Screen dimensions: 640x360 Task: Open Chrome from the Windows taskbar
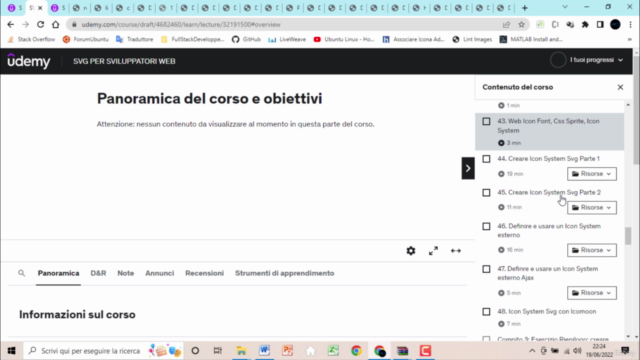[356, 351]
